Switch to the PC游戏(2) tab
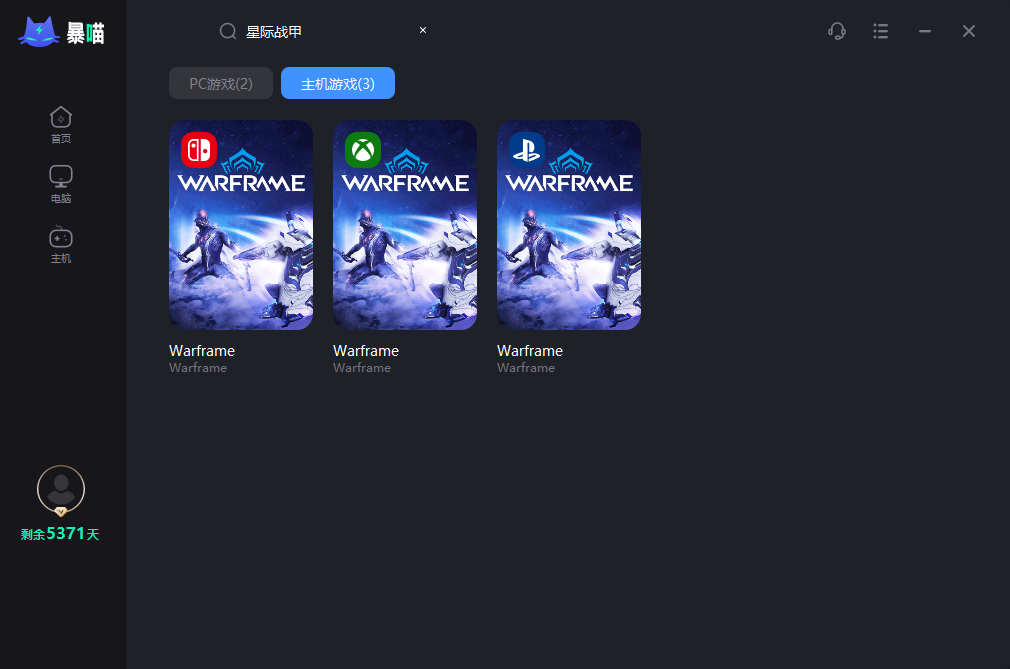 coord(221,83)
